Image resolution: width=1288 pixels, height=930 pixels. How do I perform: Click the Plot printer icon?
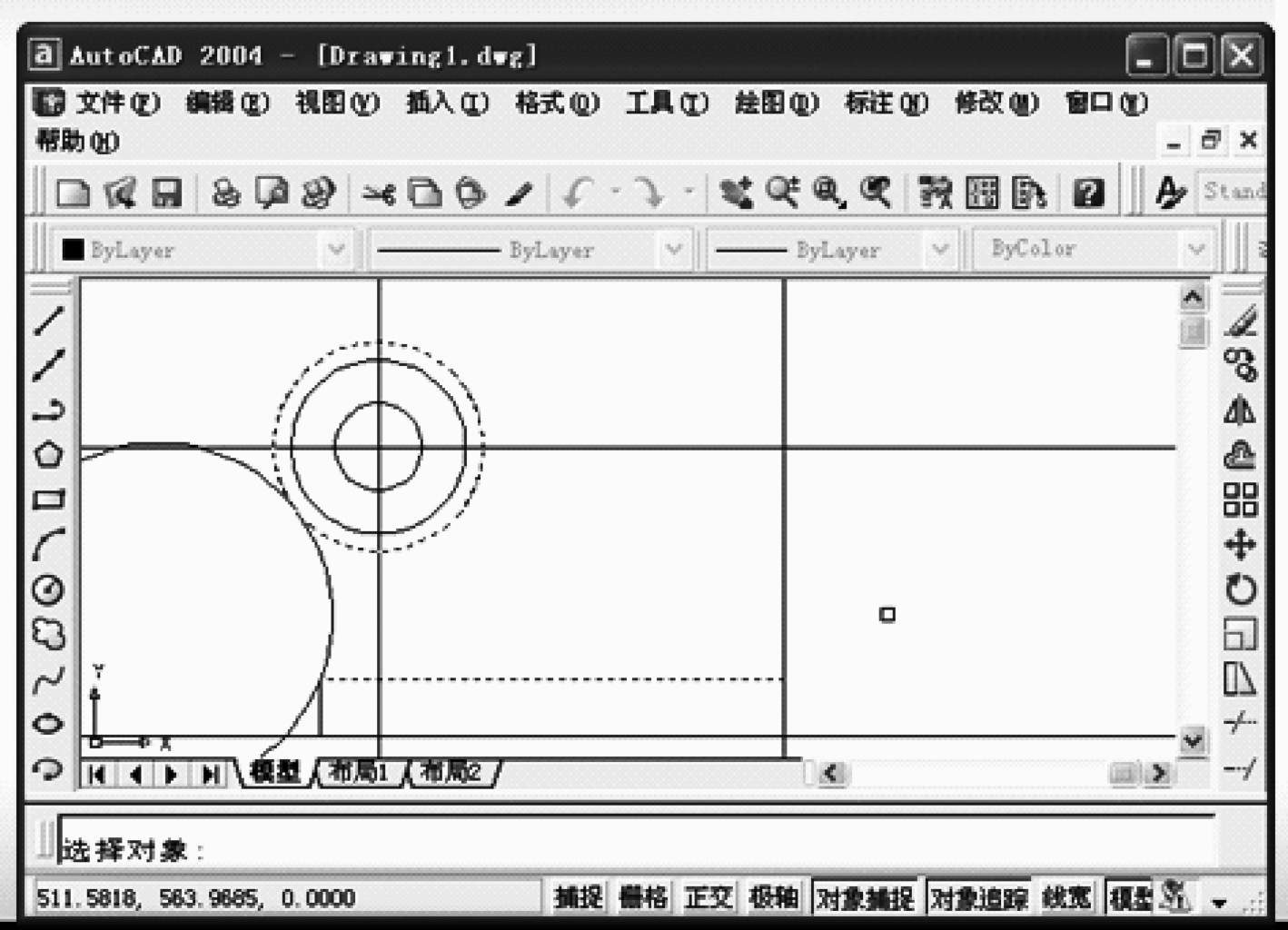225,193
